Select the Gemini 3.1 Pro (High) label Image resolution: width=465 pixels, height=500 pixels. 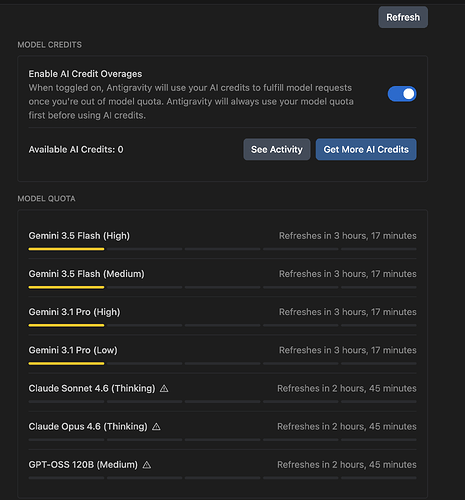click(x=74, y=312)
